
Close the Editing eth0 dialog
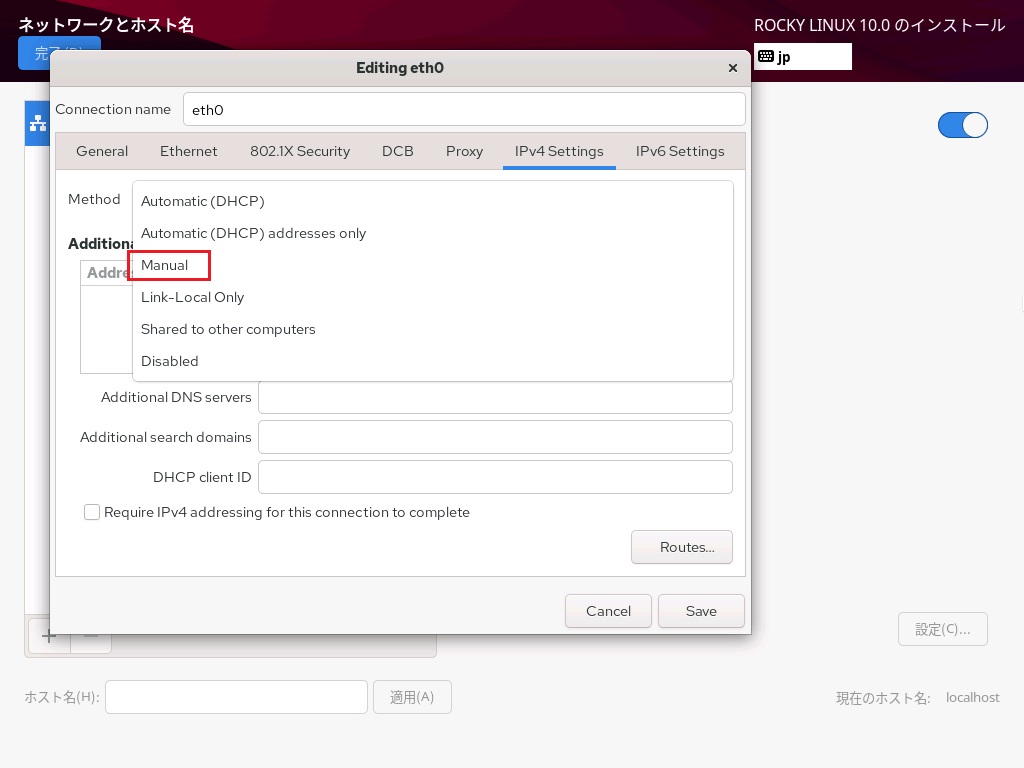pos(732,68)
